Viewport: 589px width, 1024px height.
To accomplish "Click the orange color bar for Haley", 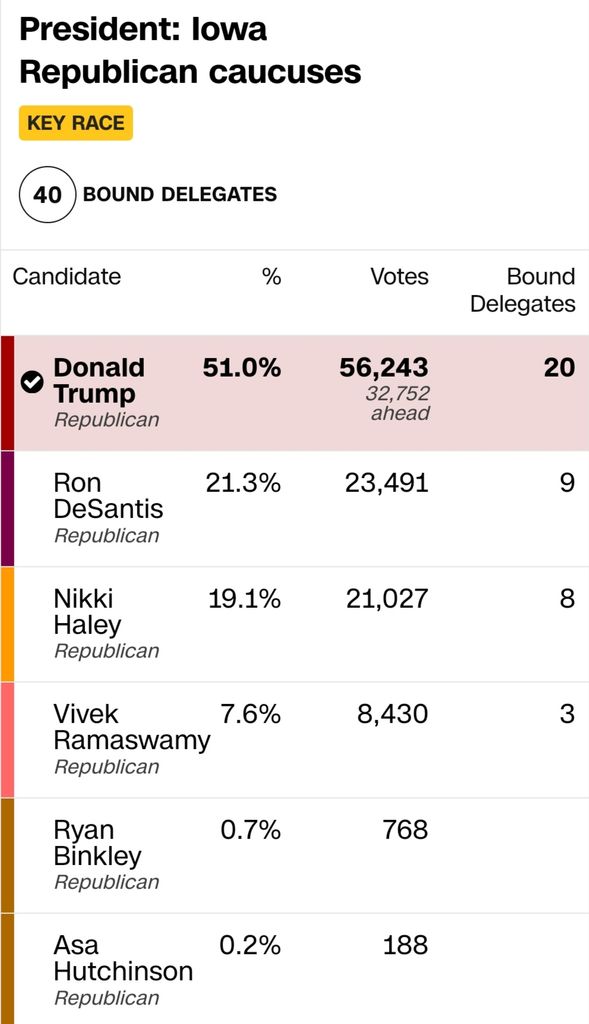I will 7,624.
